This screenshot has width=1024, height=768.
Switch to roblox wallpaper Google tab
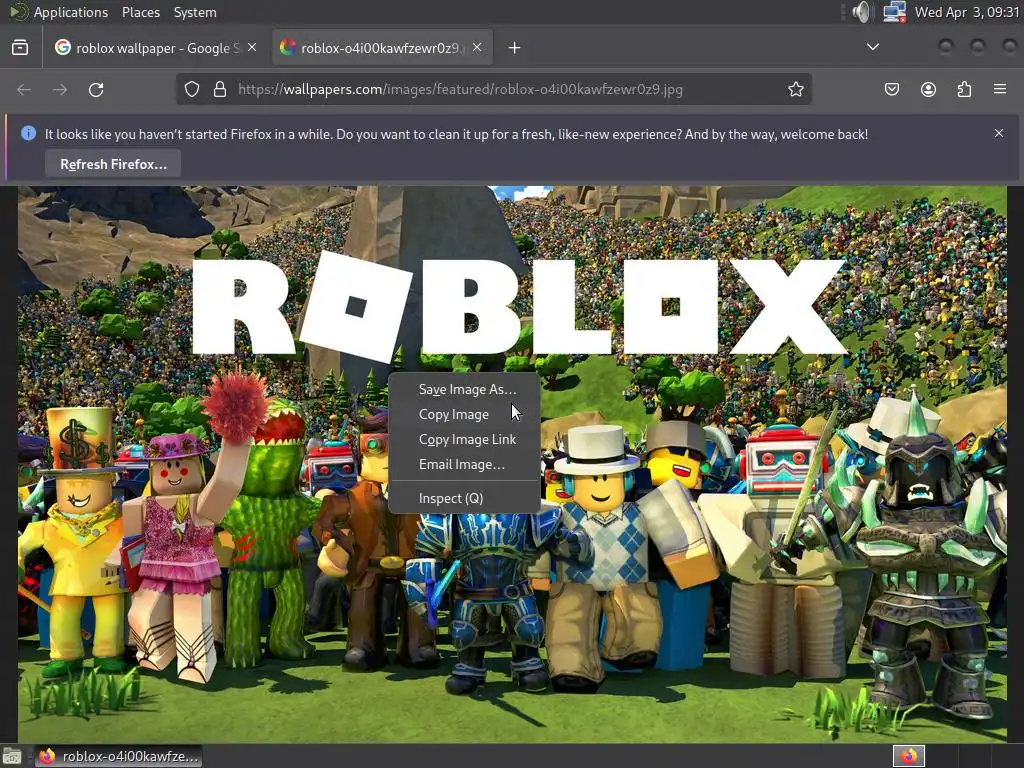coord(156,48)
